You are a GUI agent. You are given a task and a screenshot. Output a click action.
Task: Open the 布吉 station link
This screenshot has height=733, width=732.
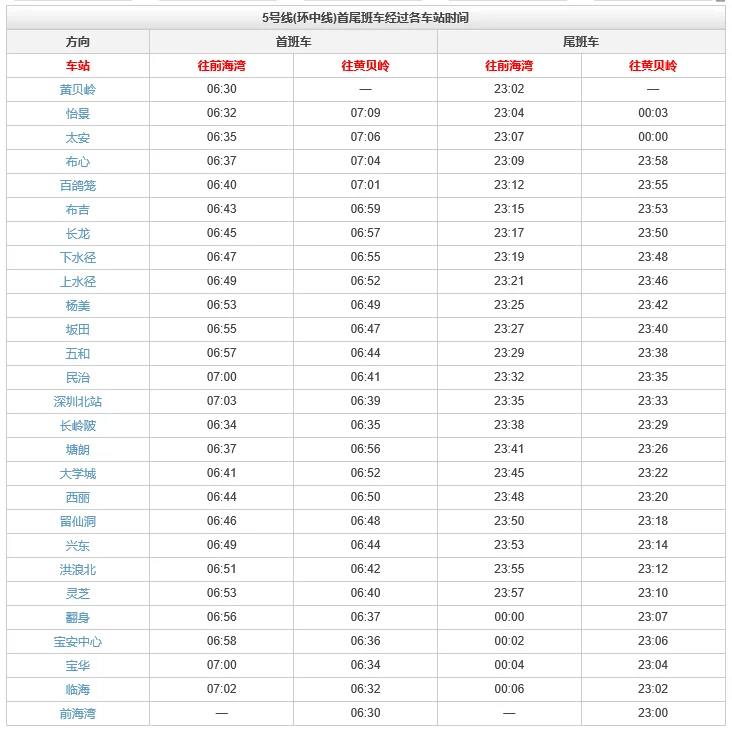[x=78, y=210]
